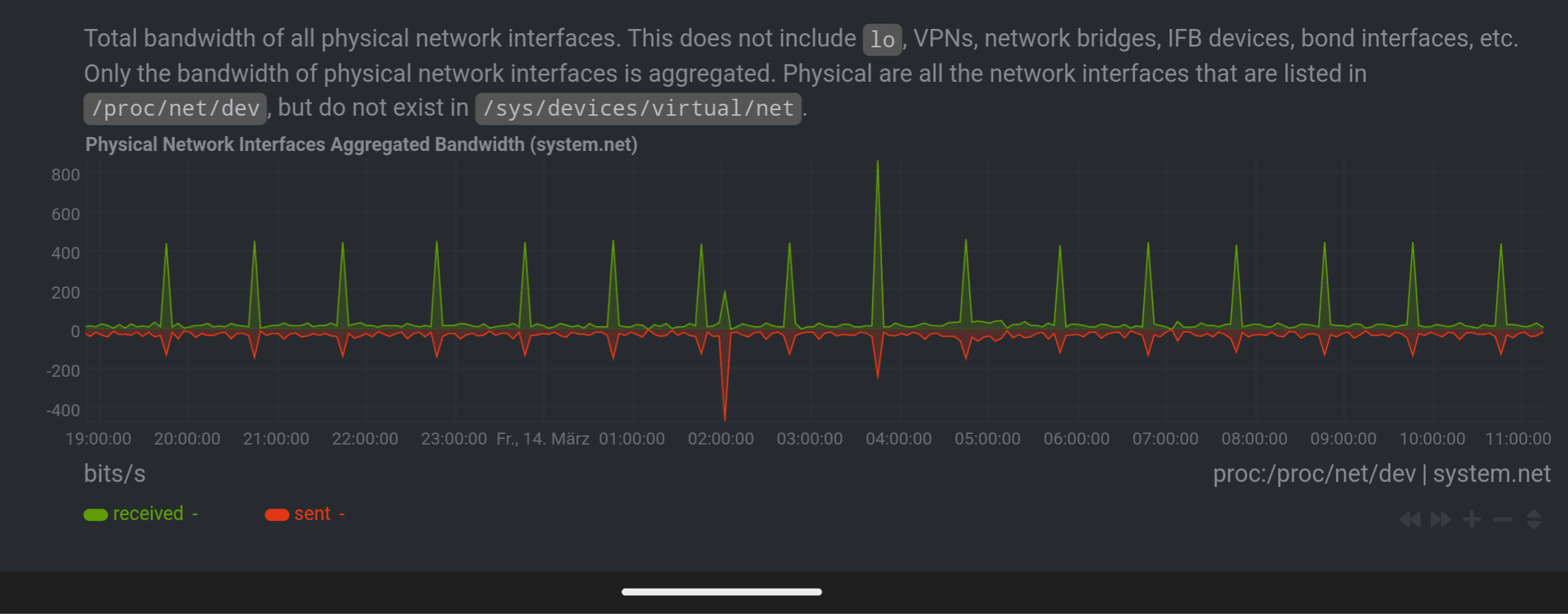The height and width of the screenshot is (614, 1568).
Task: Click the chart vertical resize handle icon
Action: [x=1533, y=520]
